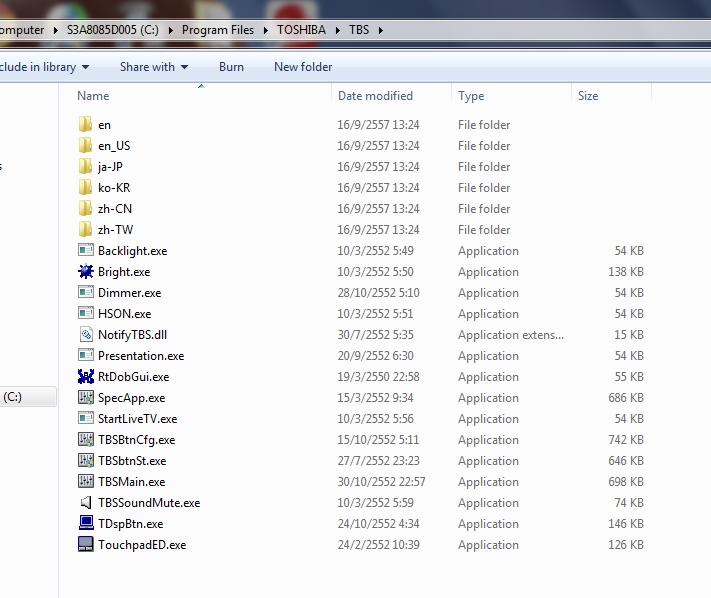The width and height of the screenshot is (711, 598).
Task: Go to S3A8085D005 (C:) drive breadcrumb
Action: click(113, 30)
